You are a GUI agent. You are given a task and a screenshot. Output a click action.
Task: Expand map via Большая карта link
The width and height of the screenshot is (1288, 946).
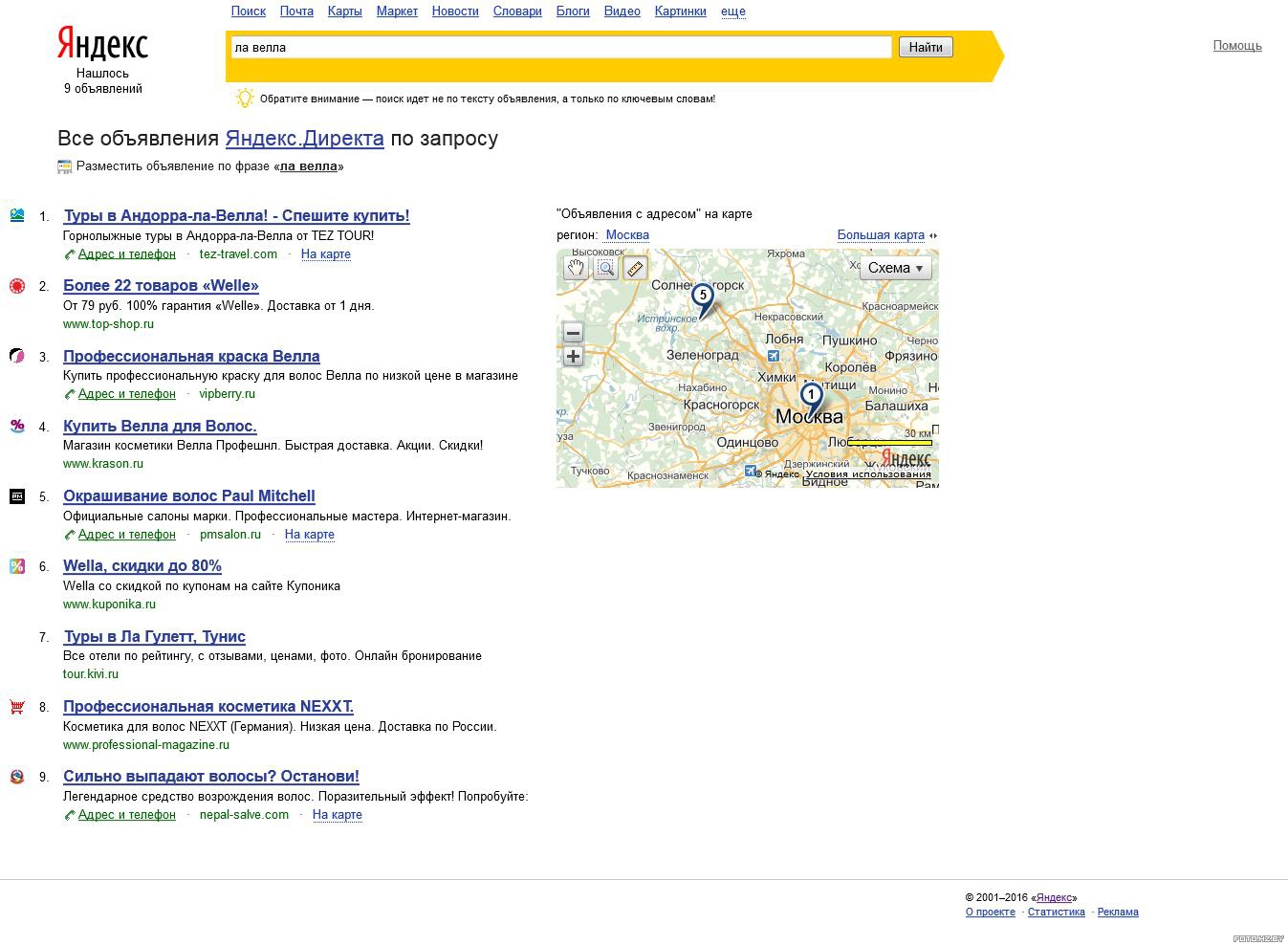tap(881, 234)
